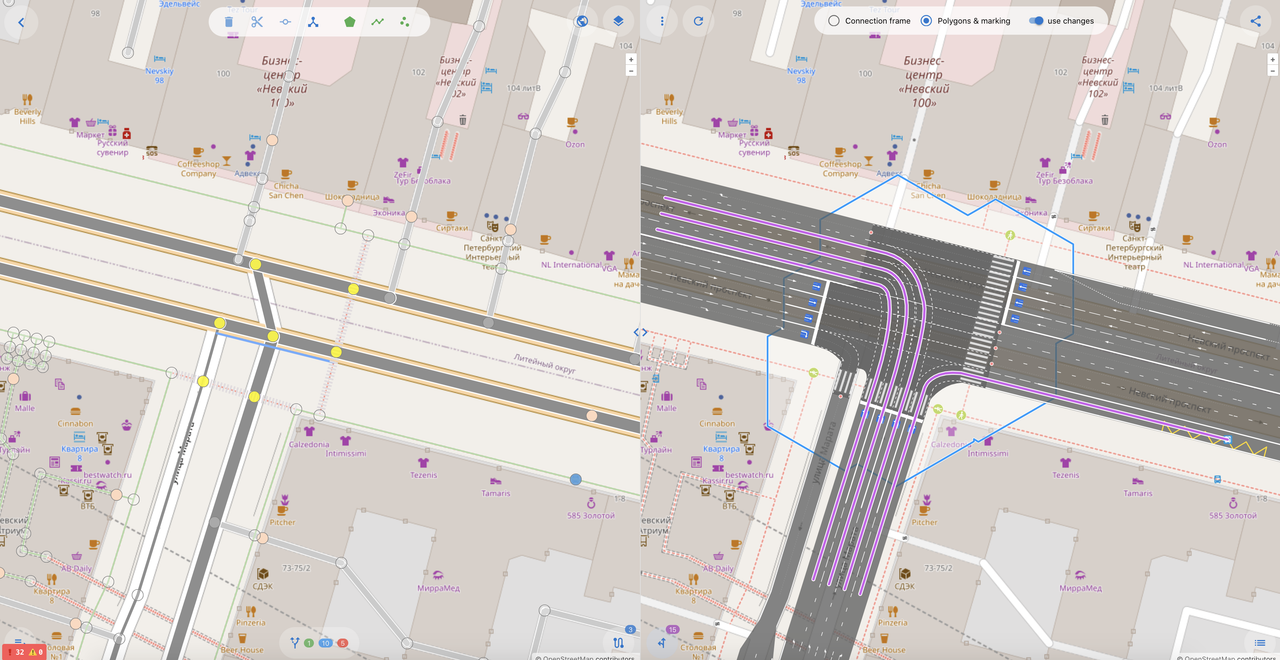Select the Polygons & marking radio option
Image resolution: width=1280 pixels, height=660 pixels.
tap(926, 21)
